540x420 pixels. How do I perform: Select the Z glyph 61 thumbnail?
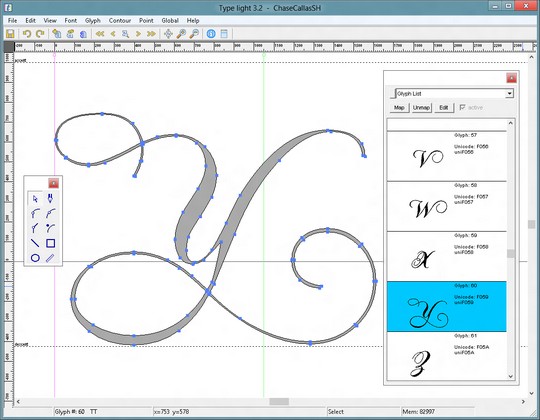447,357
